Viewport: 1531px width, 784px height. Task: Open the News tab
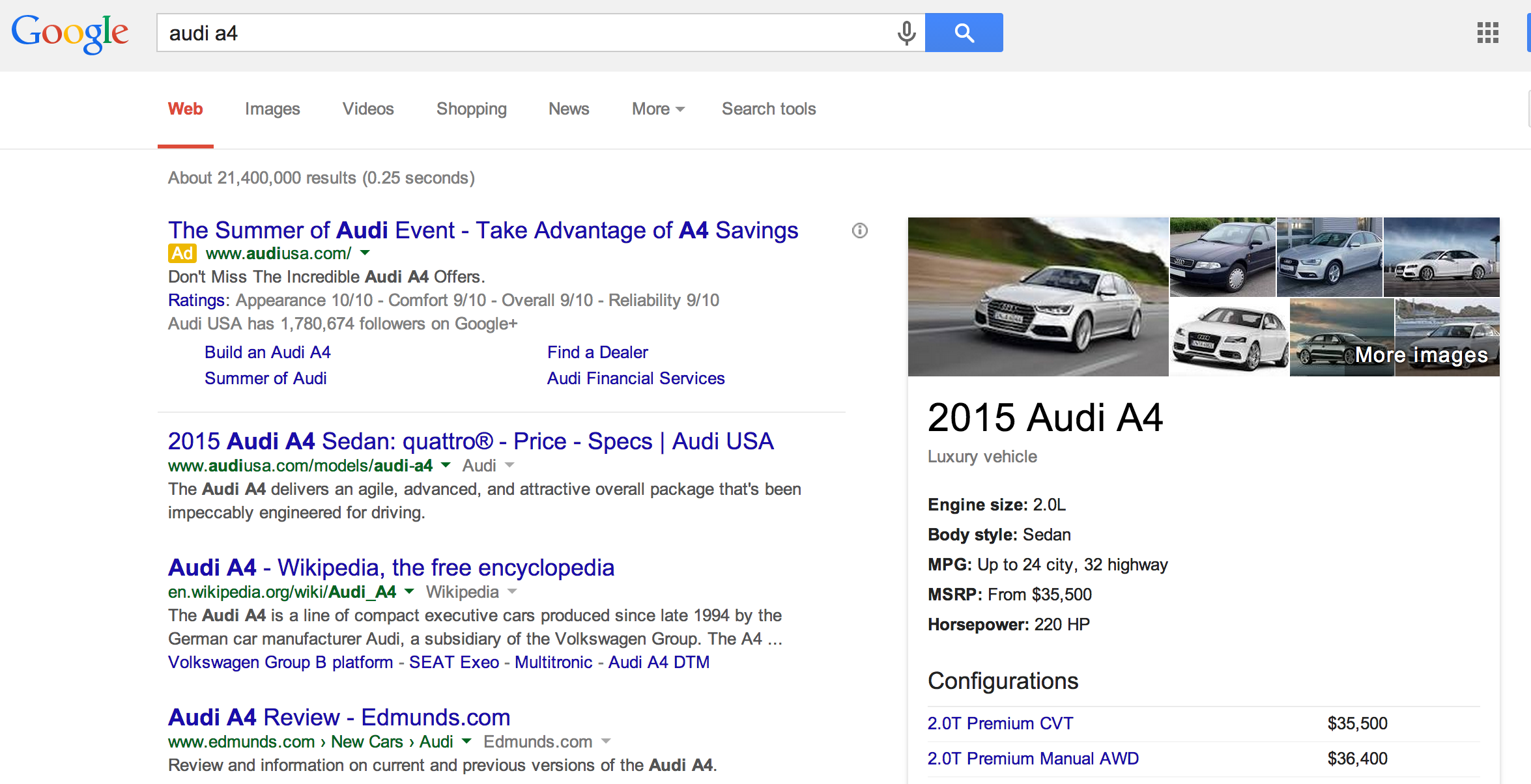click(x=569, y=109)
